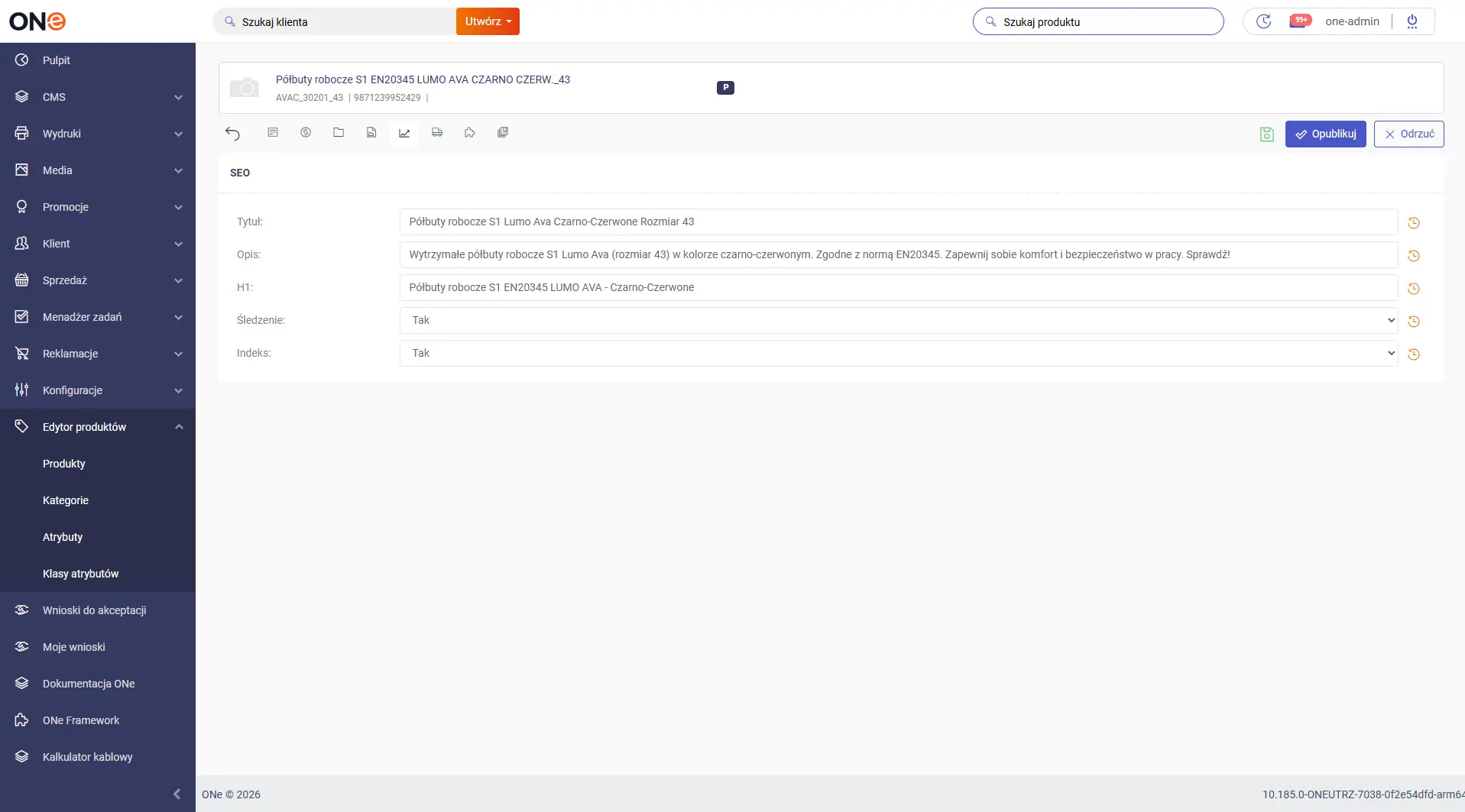Show history for the Opis field
Viewport: 1465px width, 812px height.
click(x=1413, y=256)
